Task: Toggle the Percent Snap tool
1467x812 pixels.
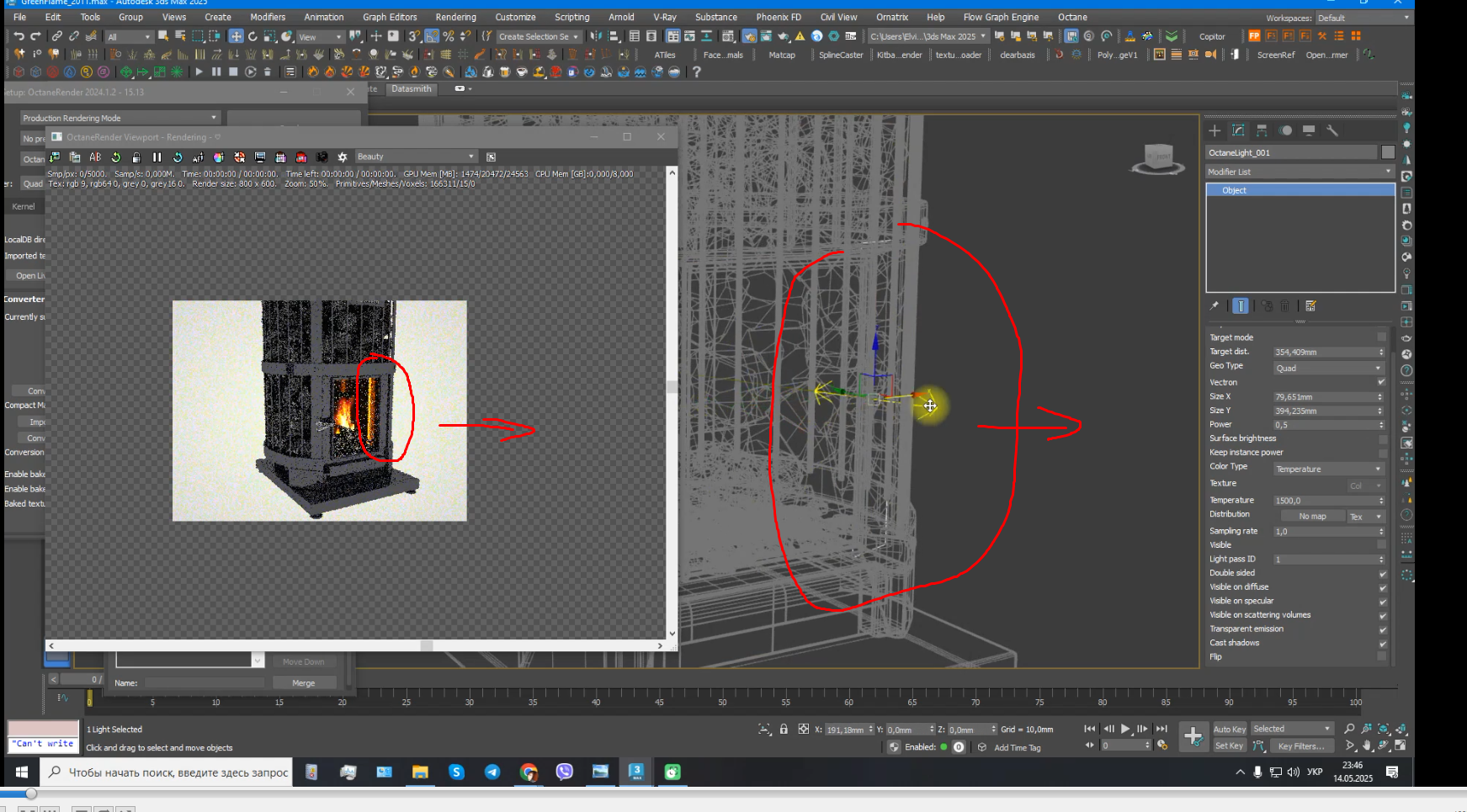Action: point(449,36)
